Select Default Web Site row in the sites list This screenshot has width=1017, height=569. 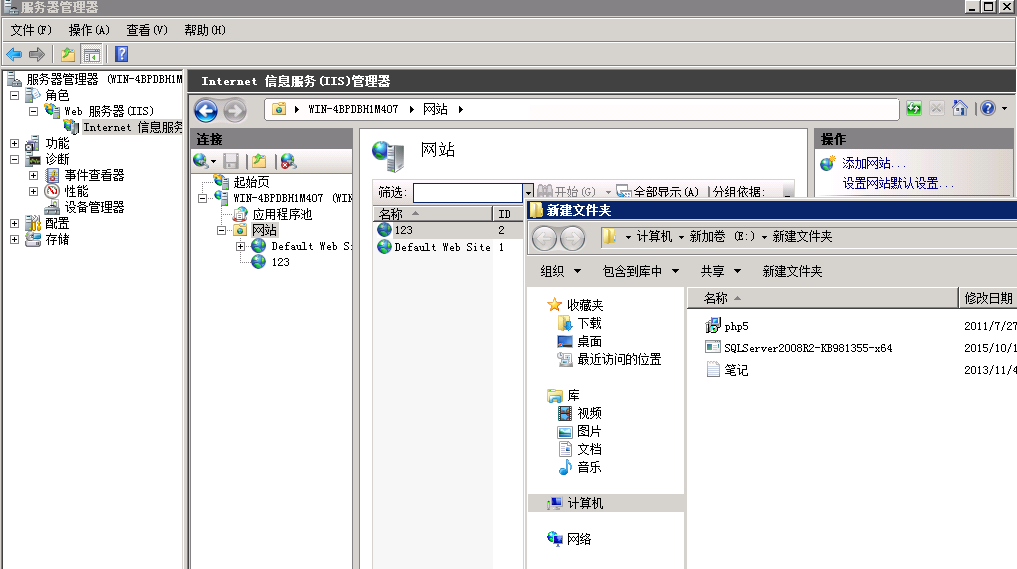click(x=448, y=247)
